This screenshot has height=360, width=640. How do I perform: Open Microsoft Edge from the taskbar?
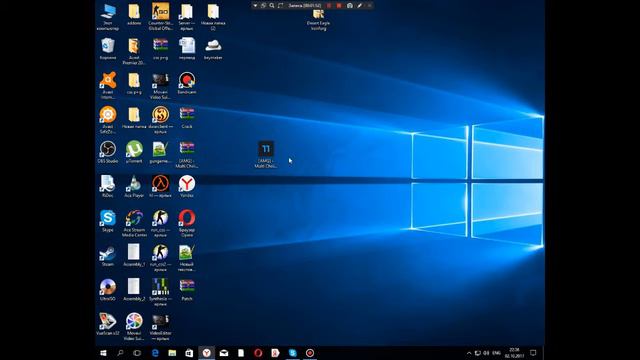(155, 353)
